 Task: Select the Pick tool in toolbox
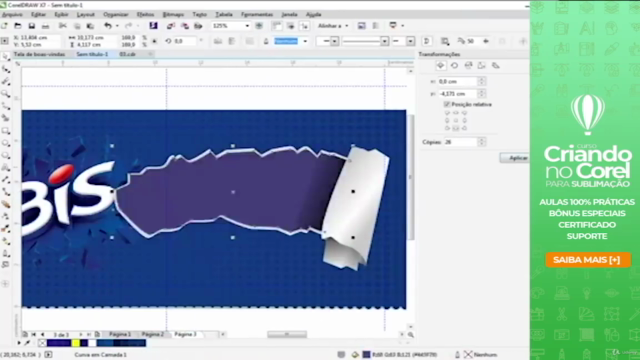5,57
